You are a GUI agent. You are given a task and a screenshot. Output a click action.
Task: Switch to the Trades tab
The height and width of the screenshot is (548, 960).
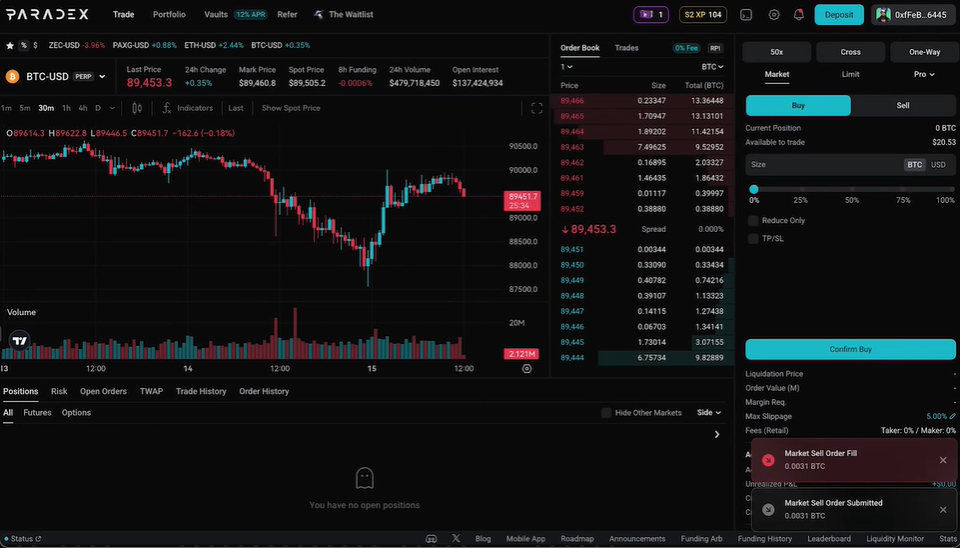tap(626, 48)
